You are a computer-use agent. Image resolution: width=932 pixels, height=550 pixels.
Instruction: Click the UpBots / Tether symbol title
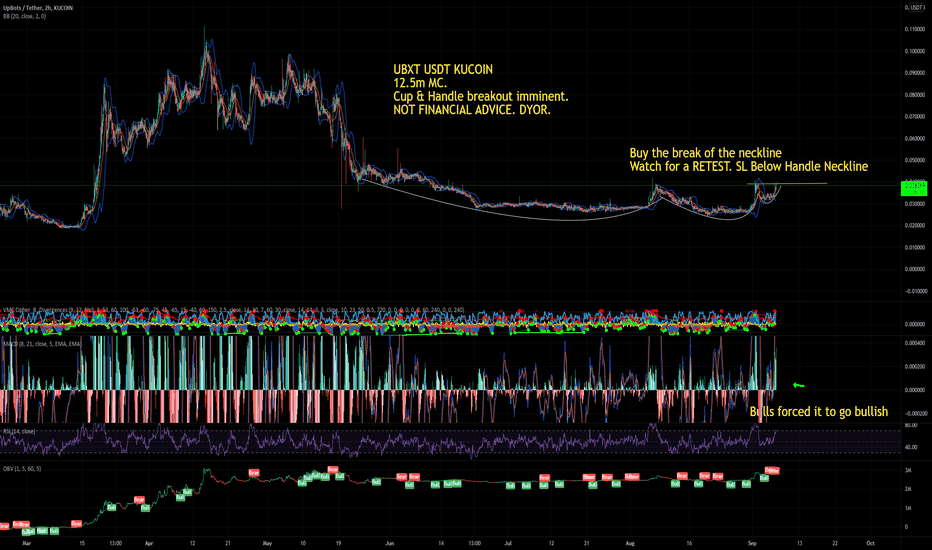[37, 8]
